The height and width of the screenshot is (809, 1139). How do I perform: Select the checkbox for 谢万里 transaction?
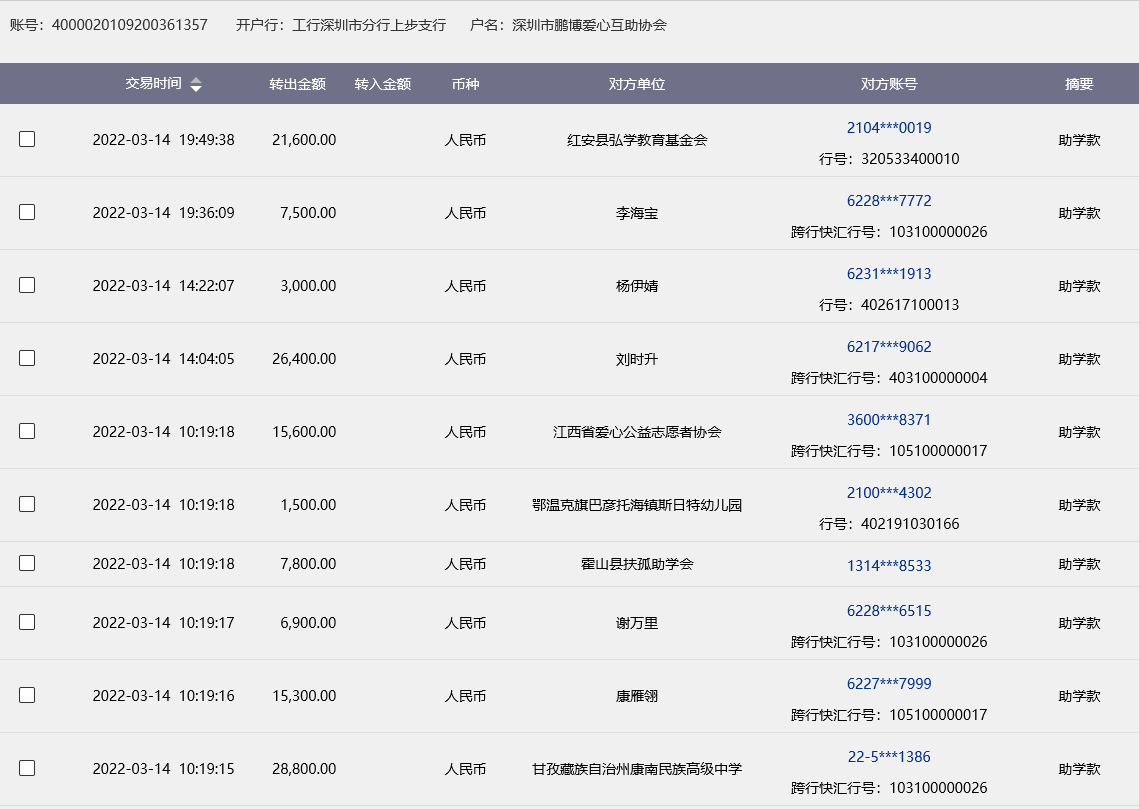27,622
